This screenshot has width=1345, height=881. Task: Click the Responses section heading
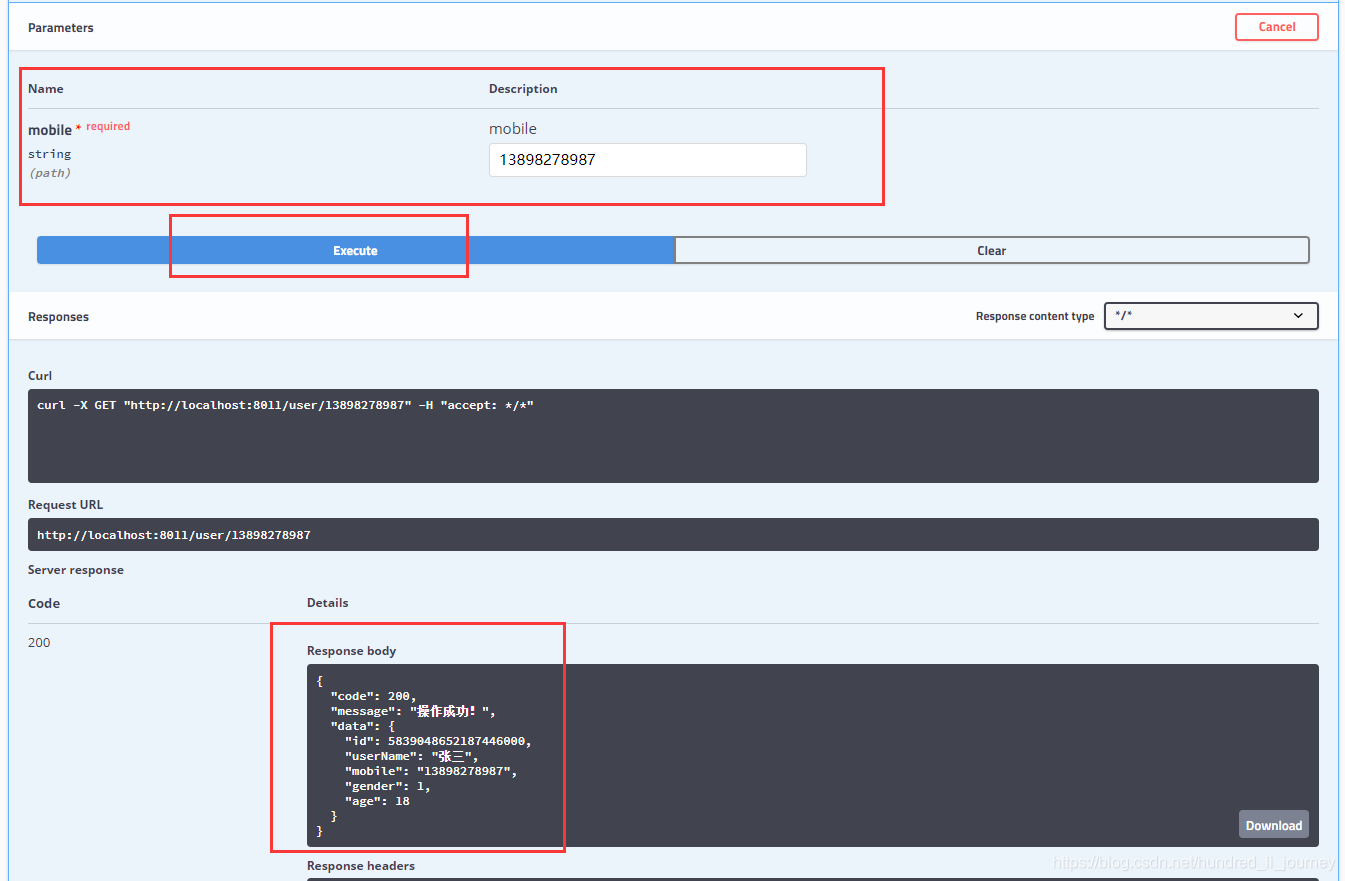(x=58, y=316)
